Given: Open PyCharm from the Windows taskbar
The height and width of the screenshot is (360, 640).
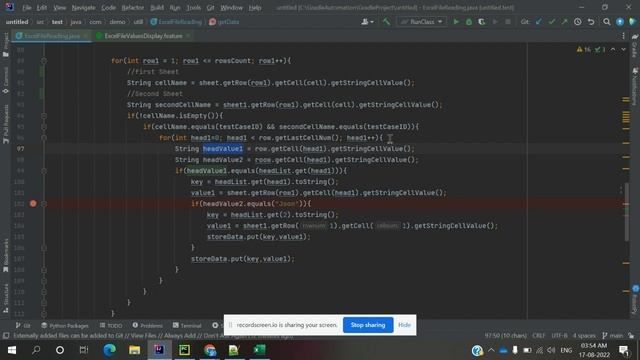Looking at the screenshot, I should tap(184, 350).
